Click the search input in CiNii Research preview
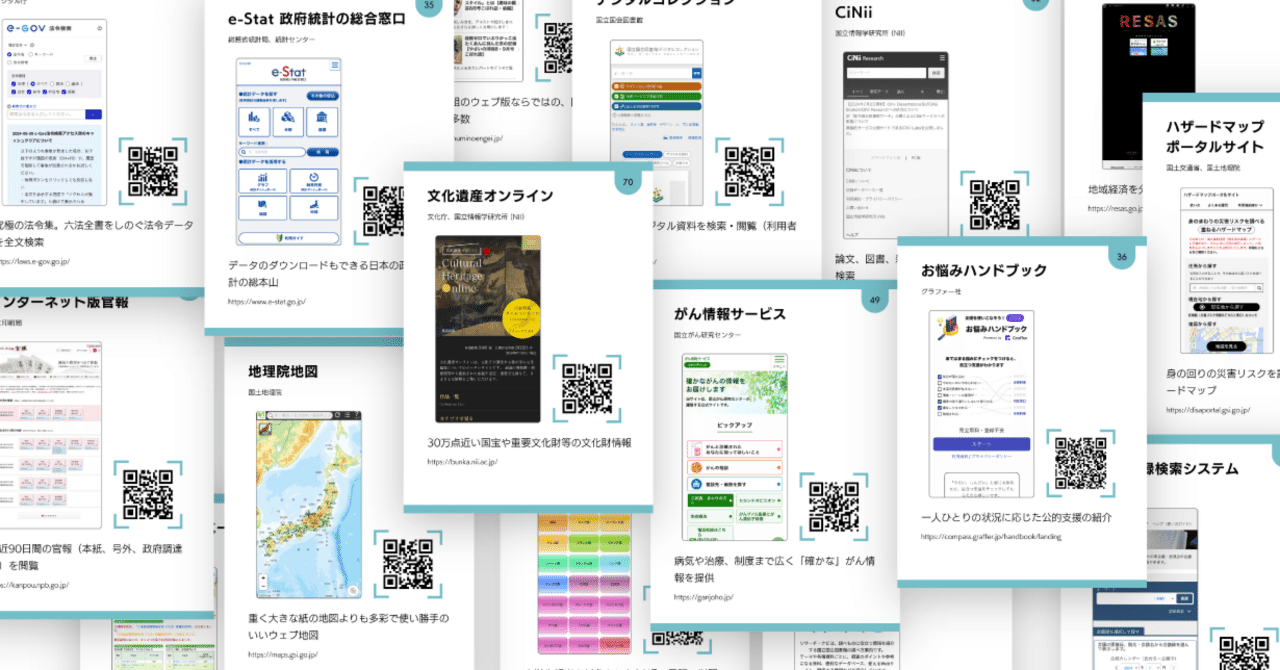 tap(886, 73)
